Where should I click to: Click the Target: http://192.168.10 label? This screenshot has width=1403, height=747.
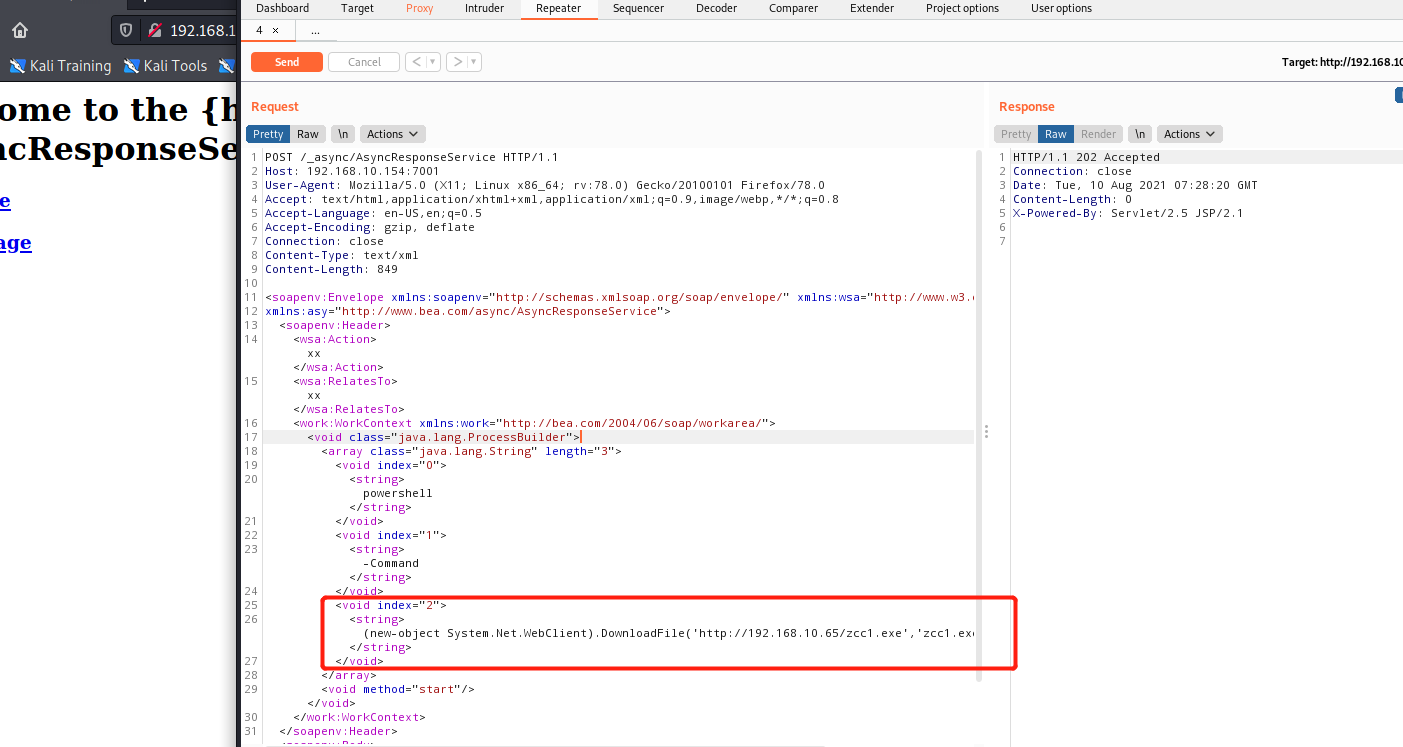coord(1342,62)
